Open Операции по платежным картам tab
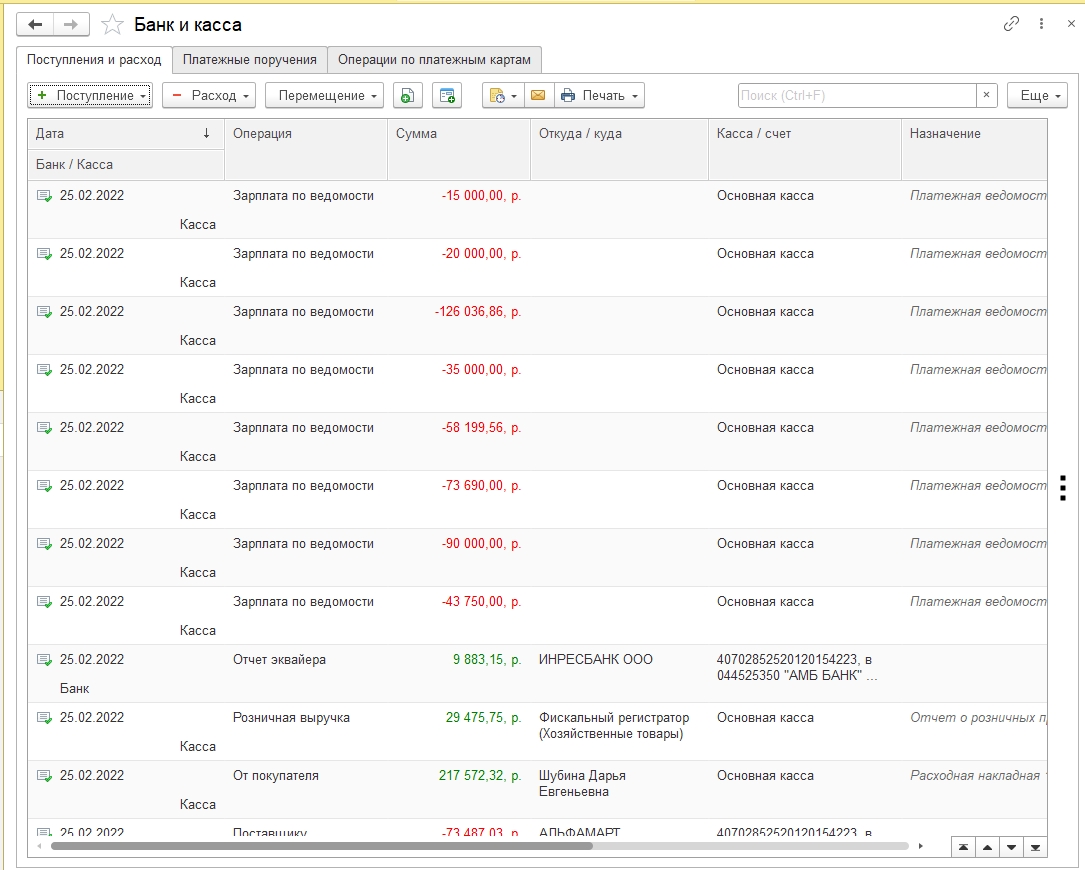The width and height of the screenshot is (1085, 870). 435,60
